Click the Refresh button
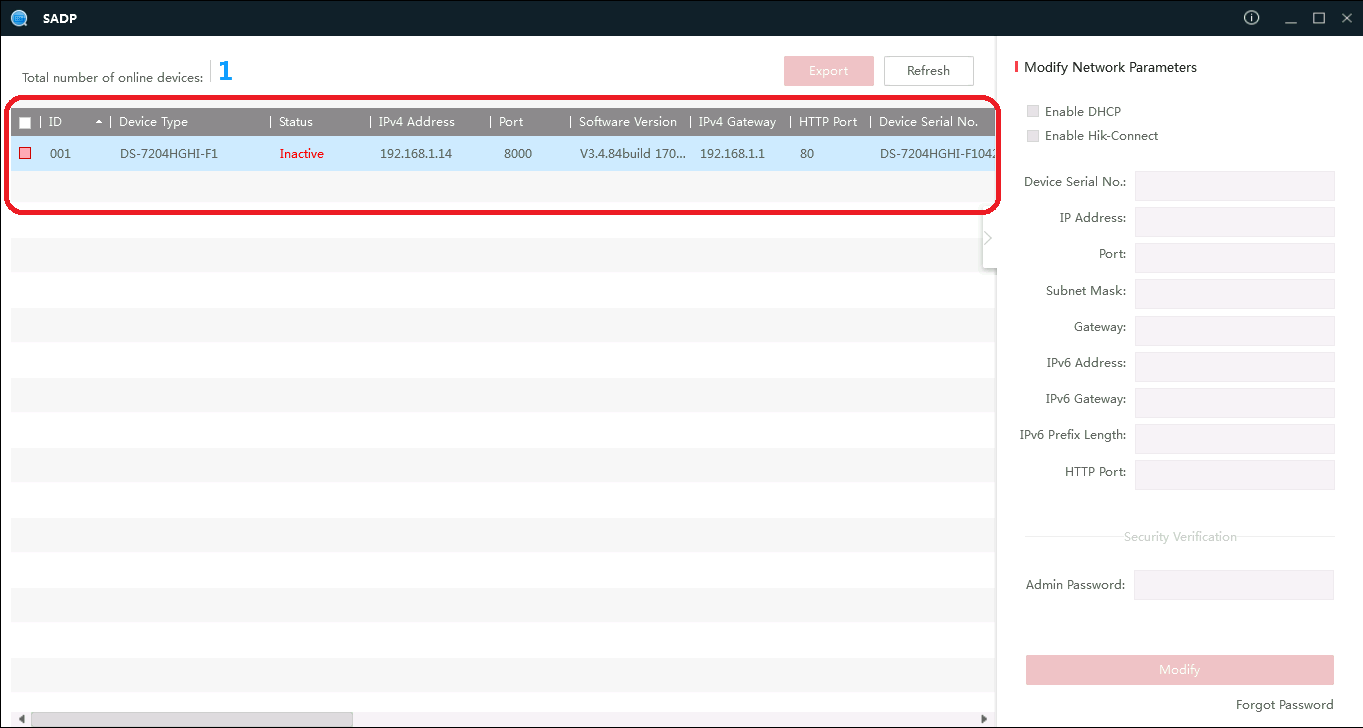The height and width of the screenshot is (728, 1363). (928, 71)
